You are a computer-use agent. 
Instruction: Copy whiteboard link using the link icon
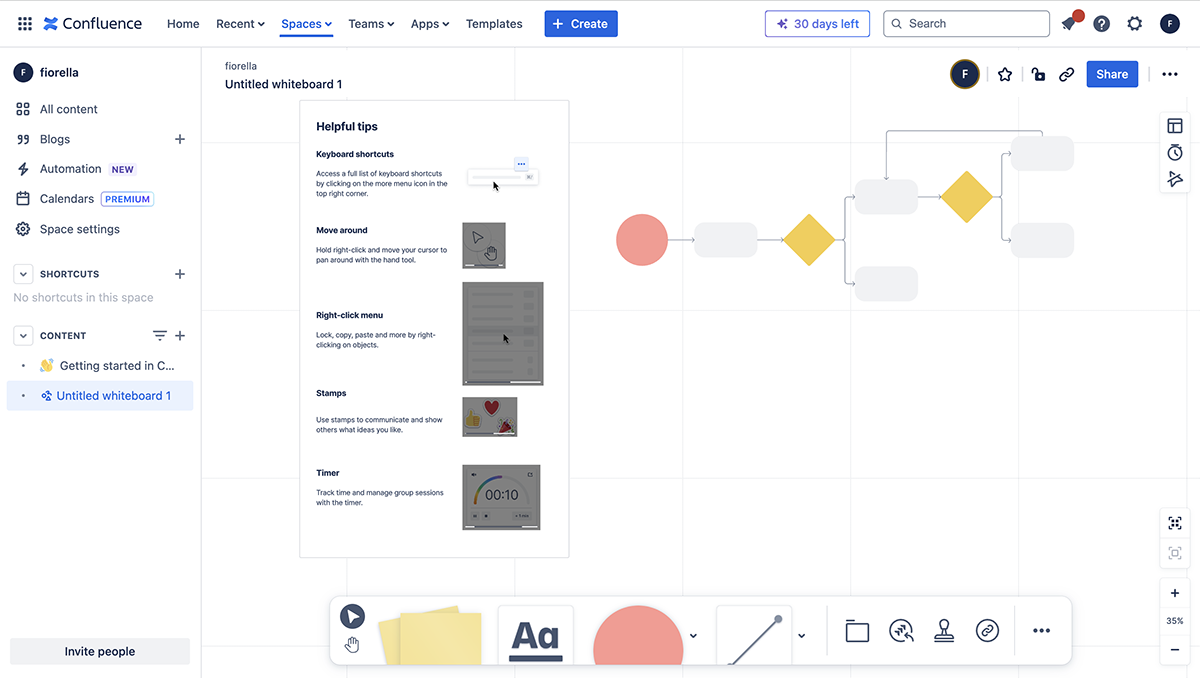[x=1067, y=74]
